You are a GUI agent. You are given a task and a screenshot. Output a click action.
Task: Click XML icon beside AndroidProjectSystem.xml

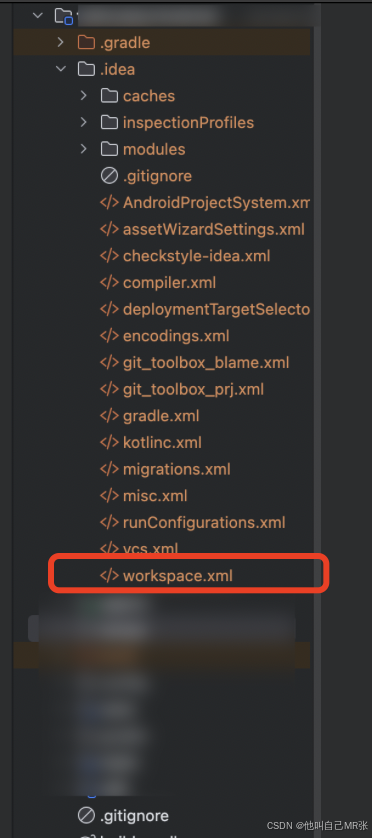[109, 203]
